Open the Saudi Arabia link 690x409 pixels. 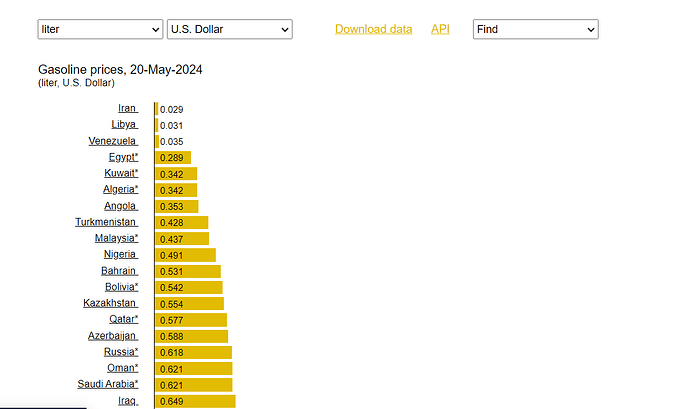(x=107, y=384)
